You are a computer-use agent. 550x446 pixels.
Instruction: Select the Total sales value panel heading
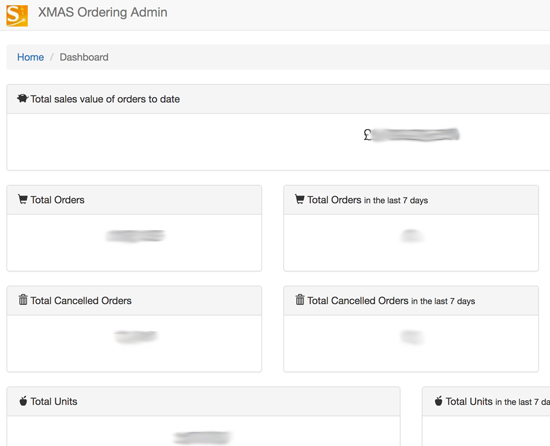pos(105,99)
